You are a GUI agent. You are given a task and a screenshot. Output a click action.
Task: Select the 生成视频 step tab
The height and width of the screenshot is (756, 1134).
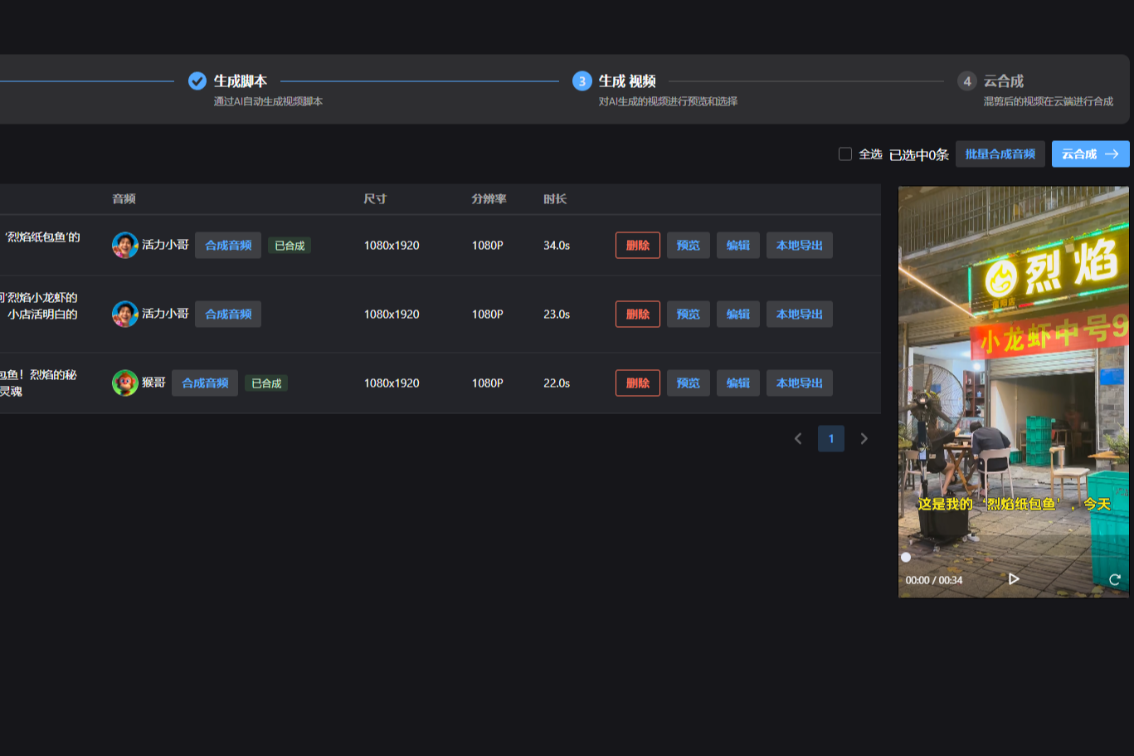(627, 81)
